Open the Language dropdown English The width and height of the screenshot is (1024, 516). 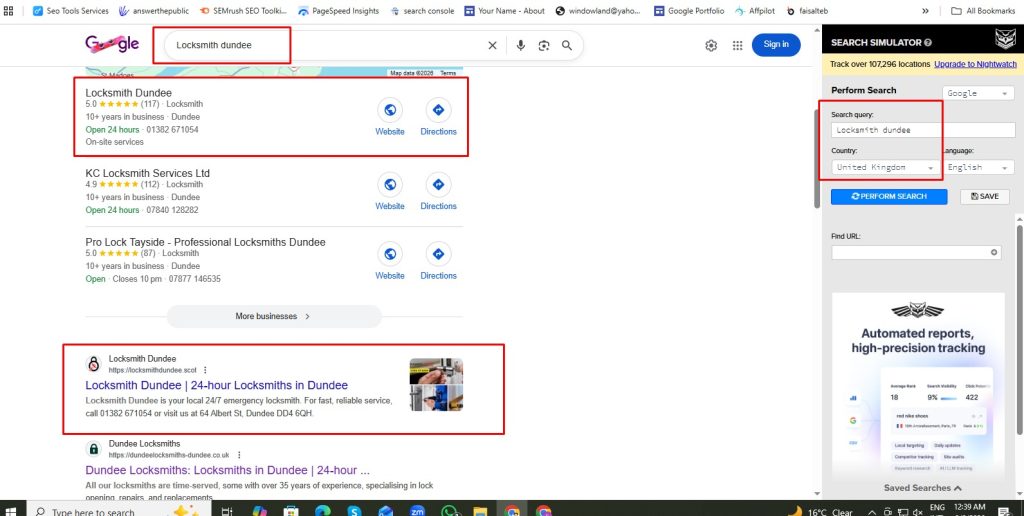pyautogui.click(x=978, y=167)
